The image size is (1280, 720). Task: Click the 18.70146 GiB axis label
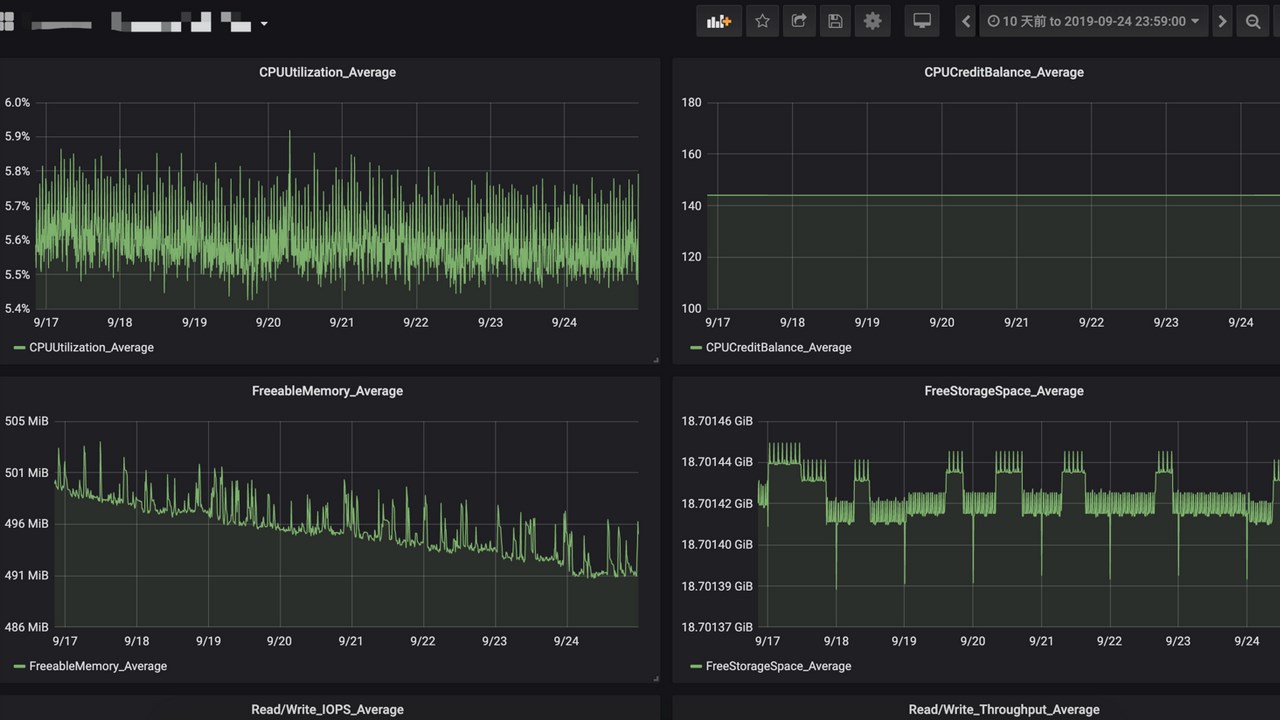(x=717, y=421)
